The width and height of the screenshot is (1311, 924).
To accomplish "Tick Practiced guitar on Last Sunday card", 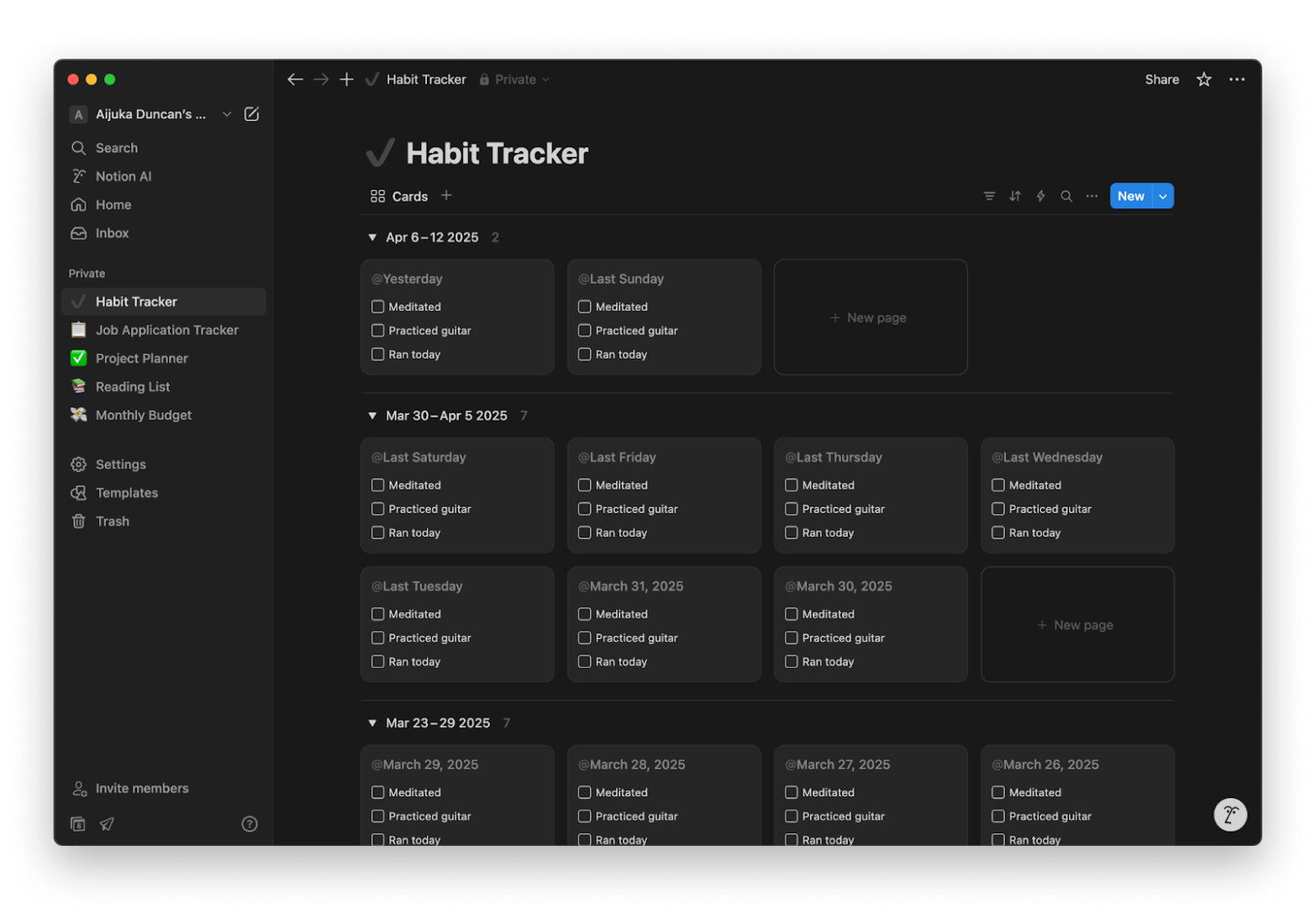I will click(x=585, y=330).
